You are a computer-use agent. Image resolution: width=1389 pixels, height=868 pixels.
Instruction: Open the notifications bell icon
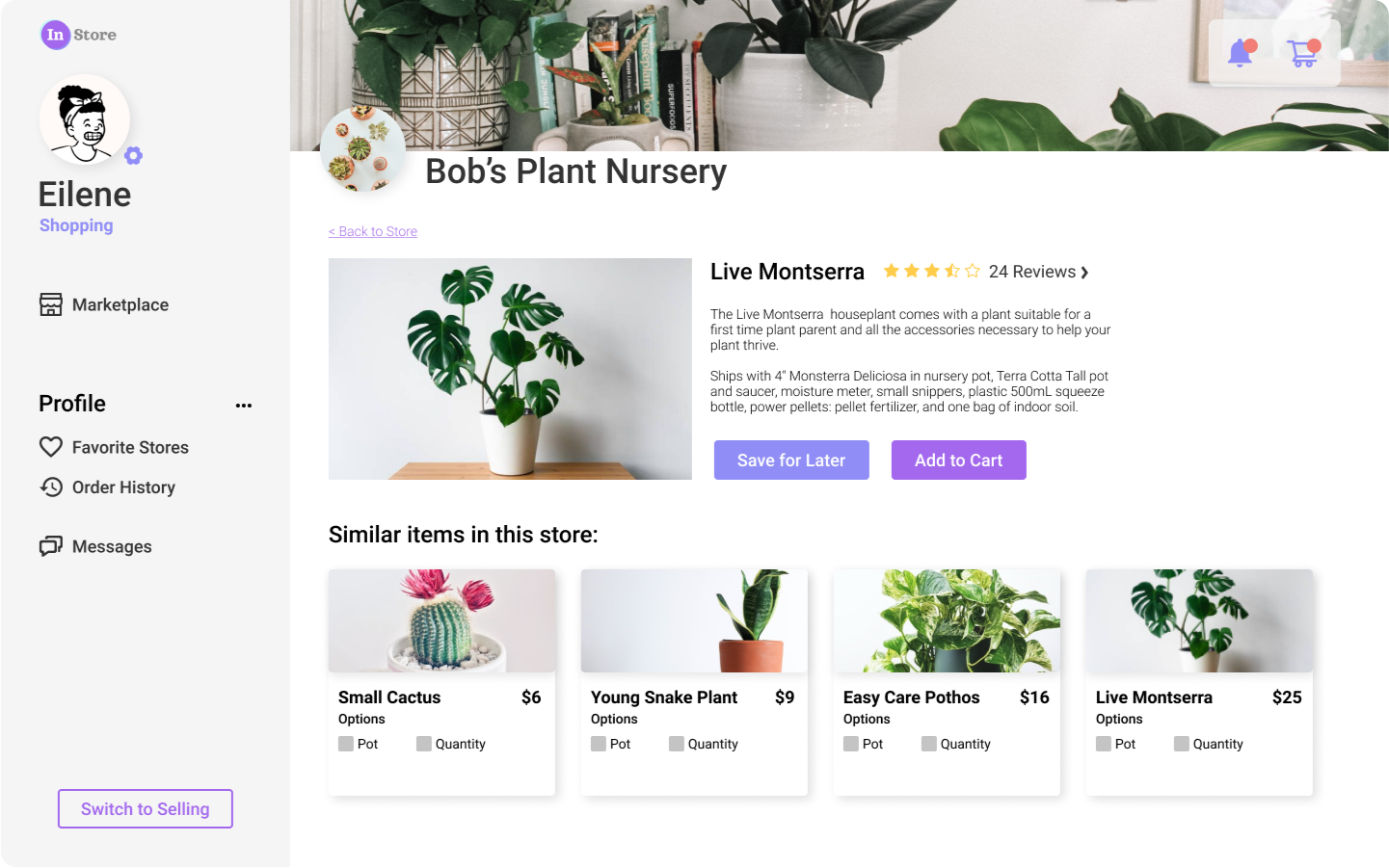tap(1241, 52)
